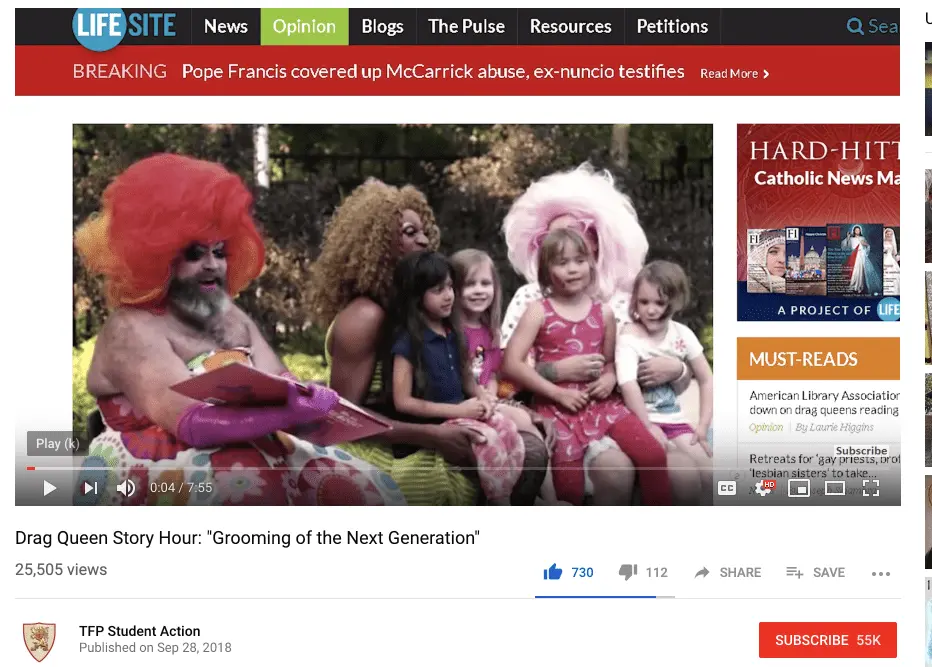Open video settings gear icon
The height and width of the screenshot is (667, 932).
(x=764, y=488)
